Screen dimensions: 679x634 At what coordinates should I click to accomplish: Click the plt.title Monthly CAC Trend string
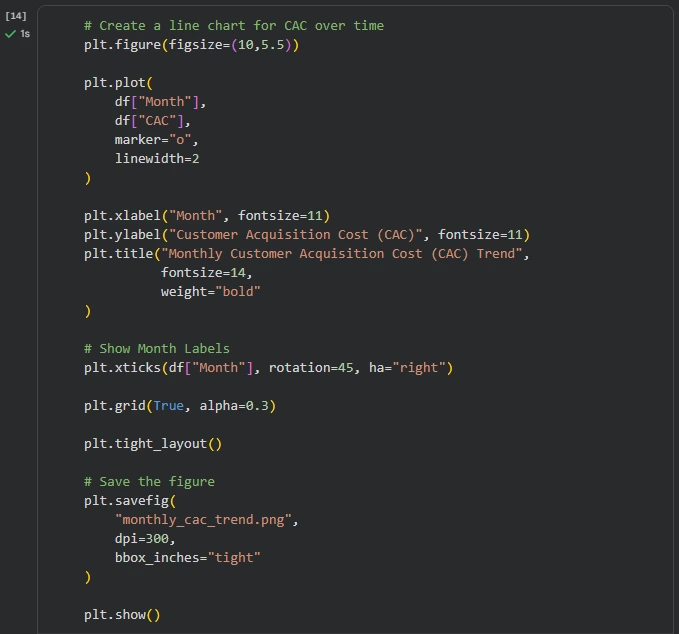[x=342, y=254]
